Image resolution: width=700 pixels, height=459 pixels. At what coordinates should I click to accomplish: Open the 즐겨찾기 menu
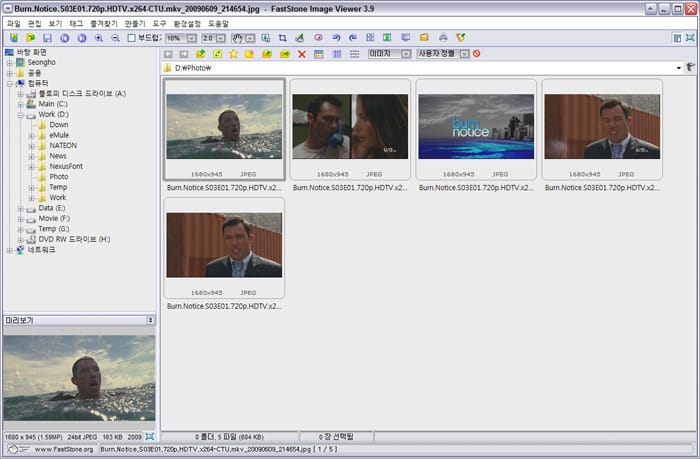click(104, 24)
